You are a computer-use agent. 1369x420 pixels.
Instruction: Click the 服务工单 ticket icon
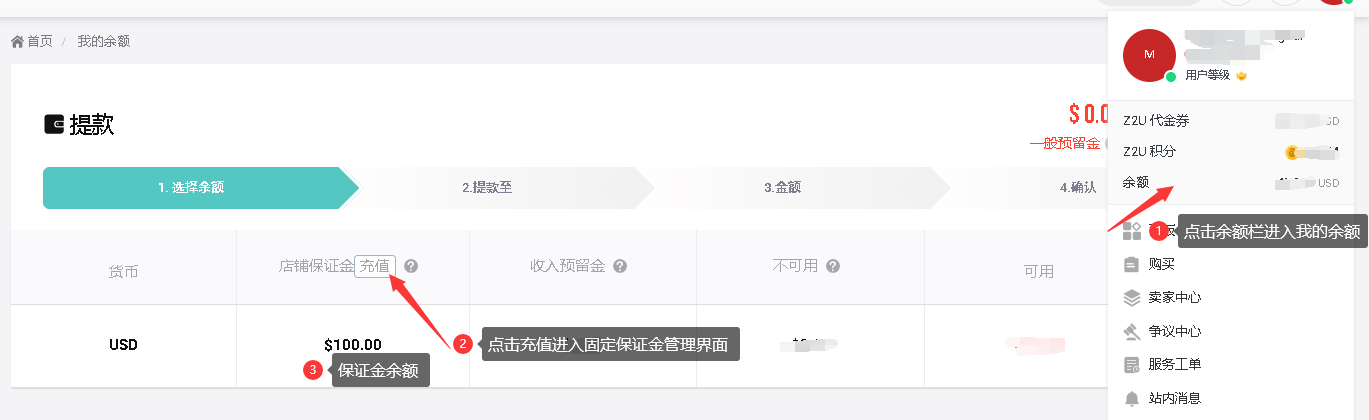click(1132, 365)
